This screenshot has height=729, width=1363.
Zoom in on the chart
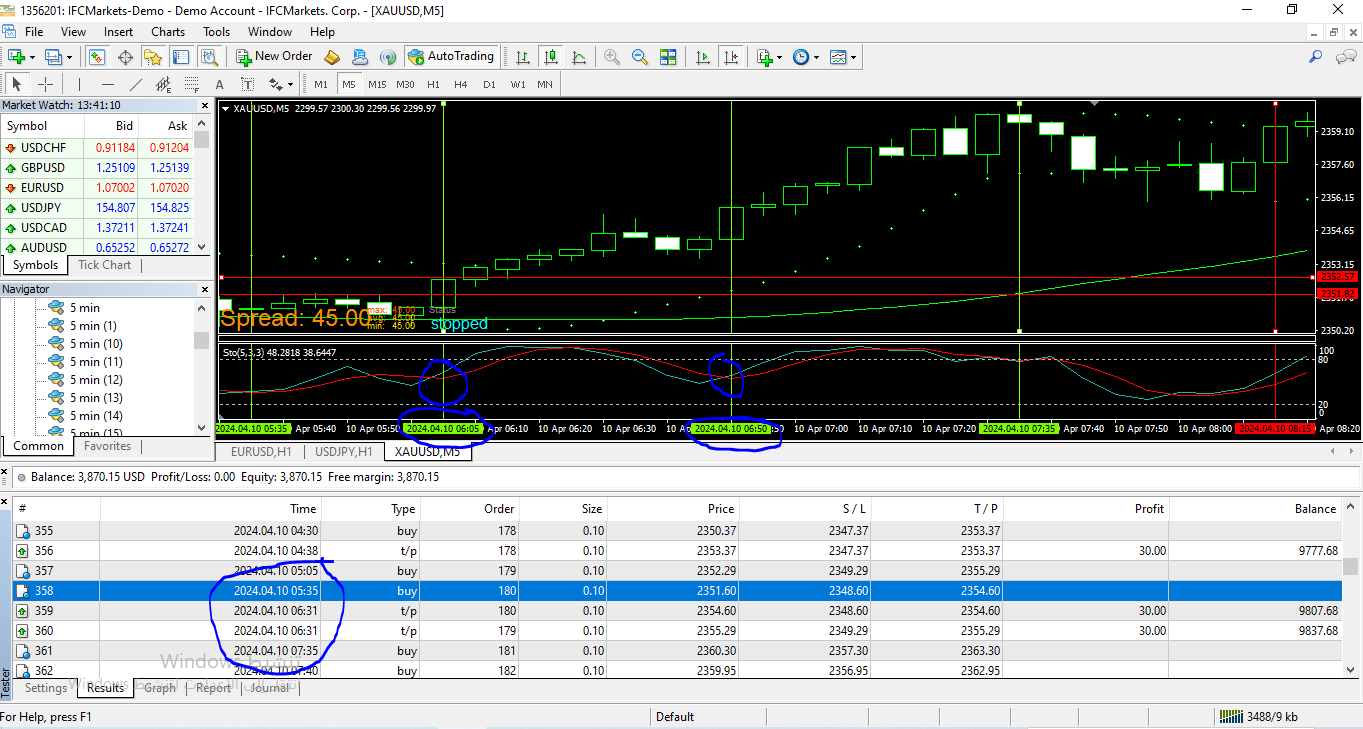coord(611,57)
